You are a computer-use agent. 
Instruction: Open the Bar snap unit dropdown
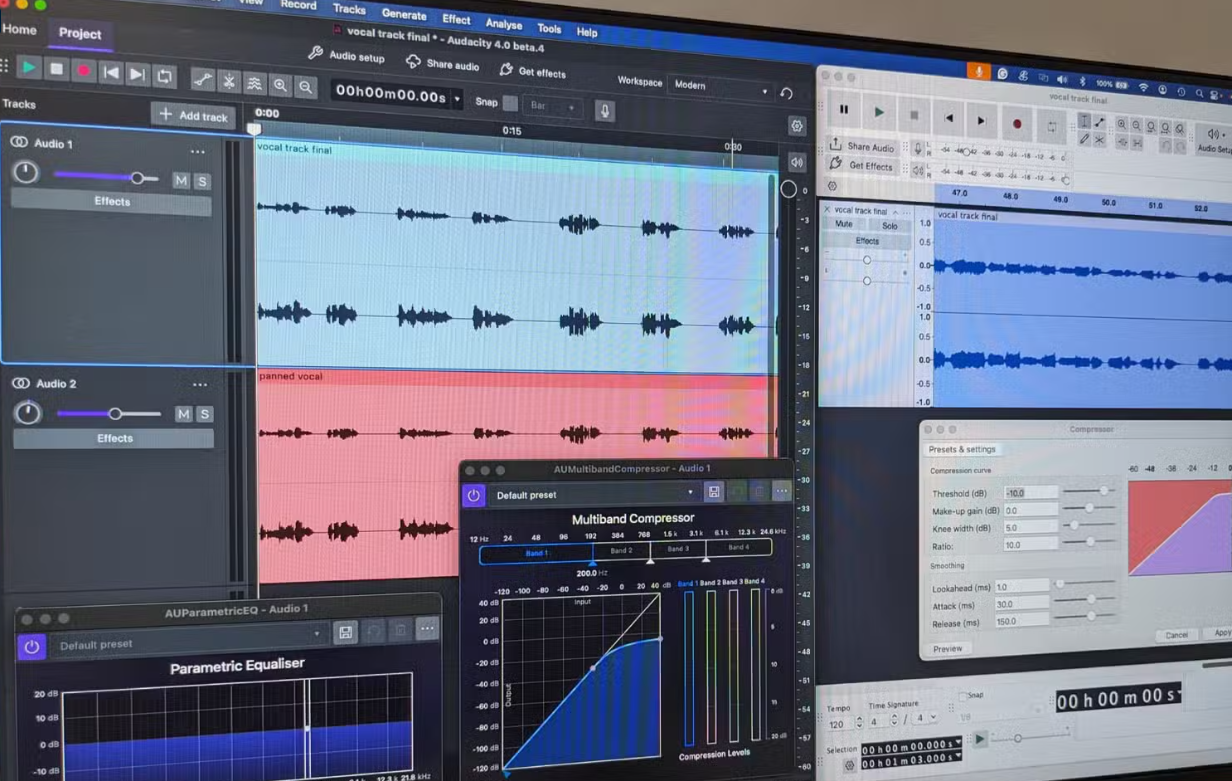pos(553,106)
